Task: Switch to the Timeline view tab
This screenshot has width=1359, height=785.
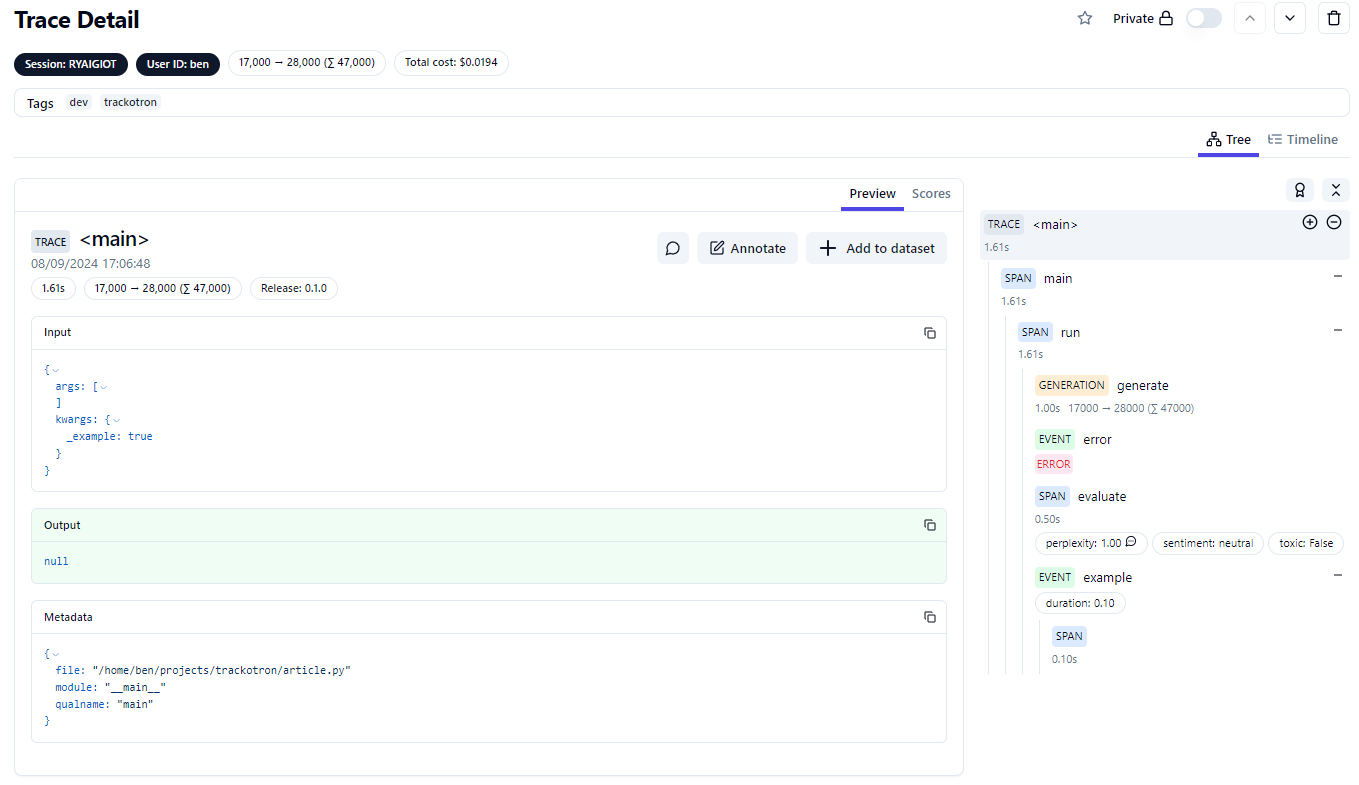Action: pos(1302,140)
